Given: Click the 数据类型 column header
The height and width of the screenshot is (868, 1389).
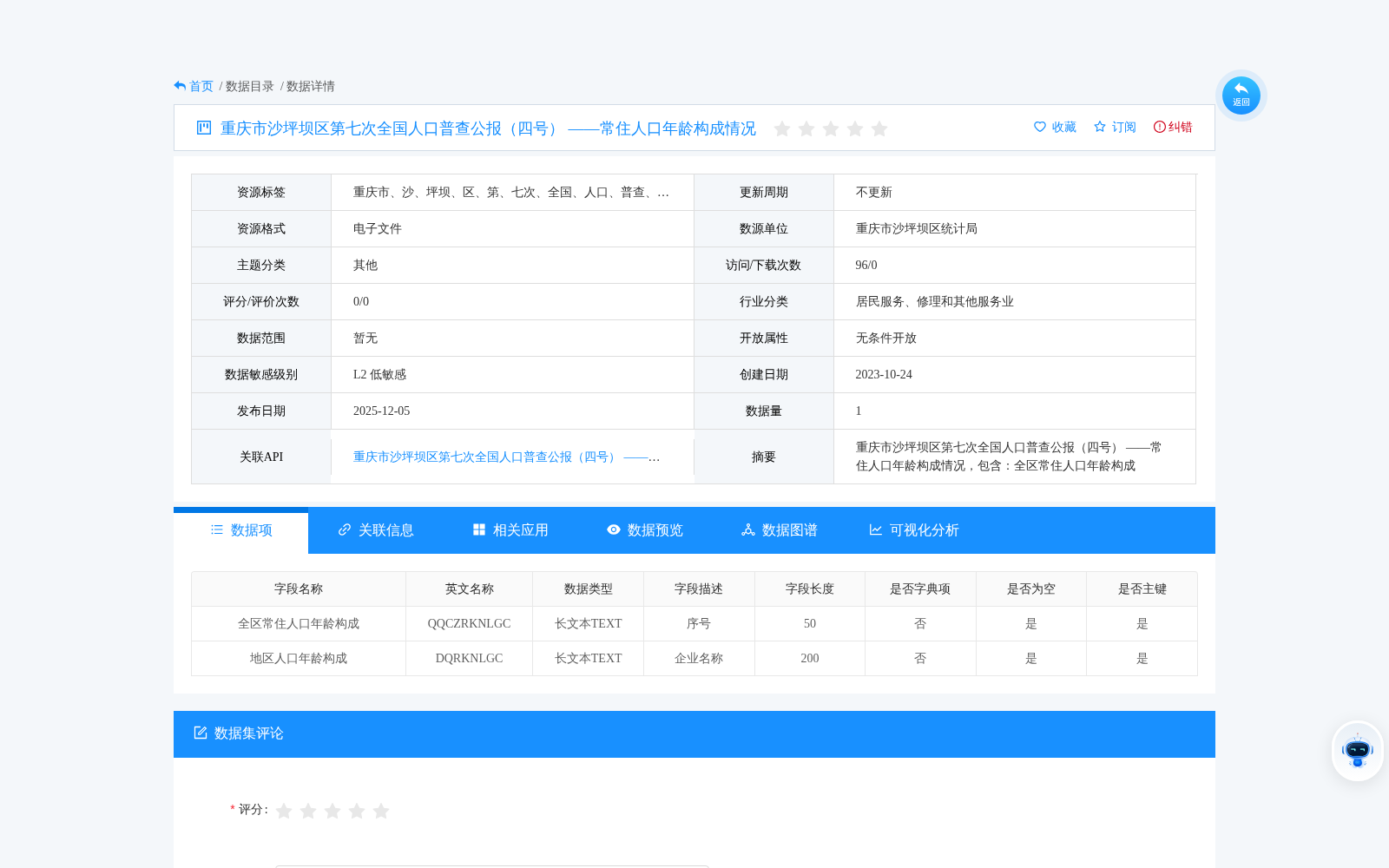Looking at the screenshot, I should coord(589,589).
